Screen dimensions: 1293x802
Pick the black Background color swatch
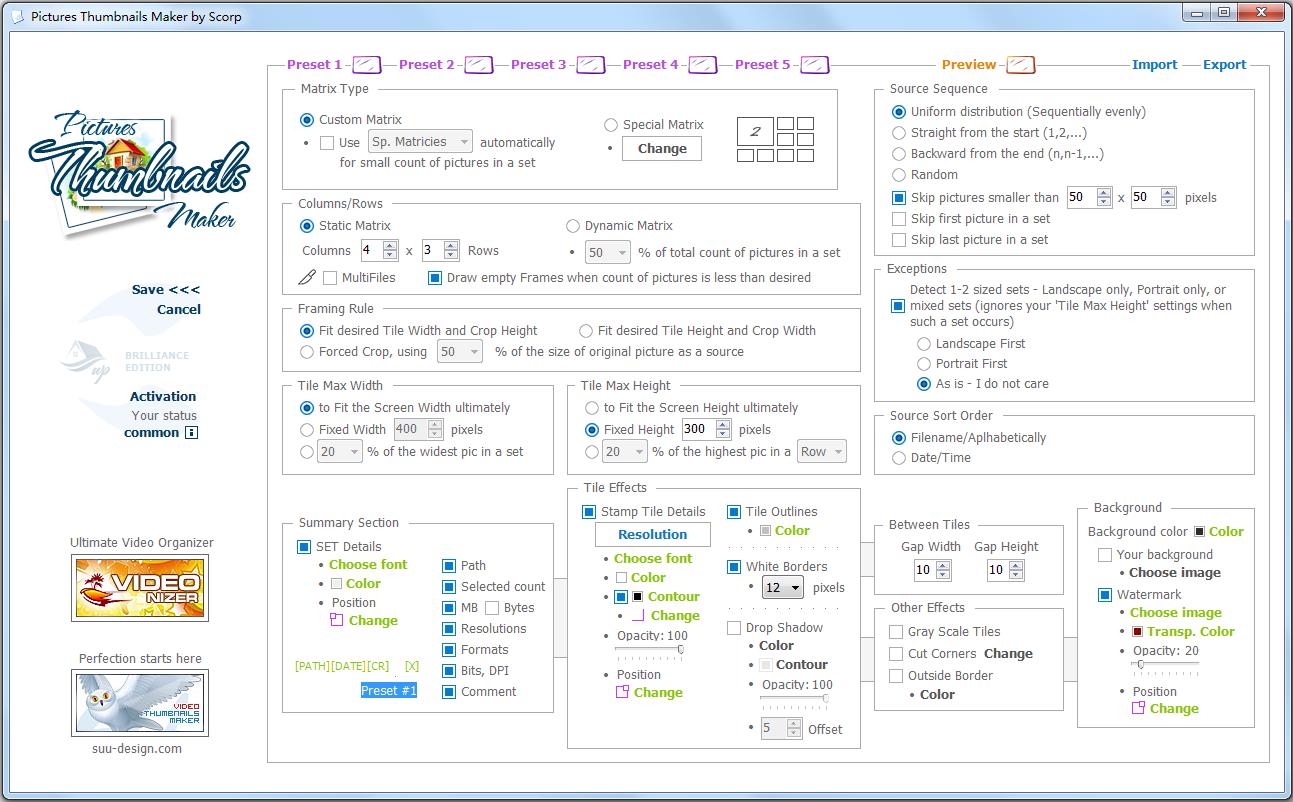(1199, 532)
